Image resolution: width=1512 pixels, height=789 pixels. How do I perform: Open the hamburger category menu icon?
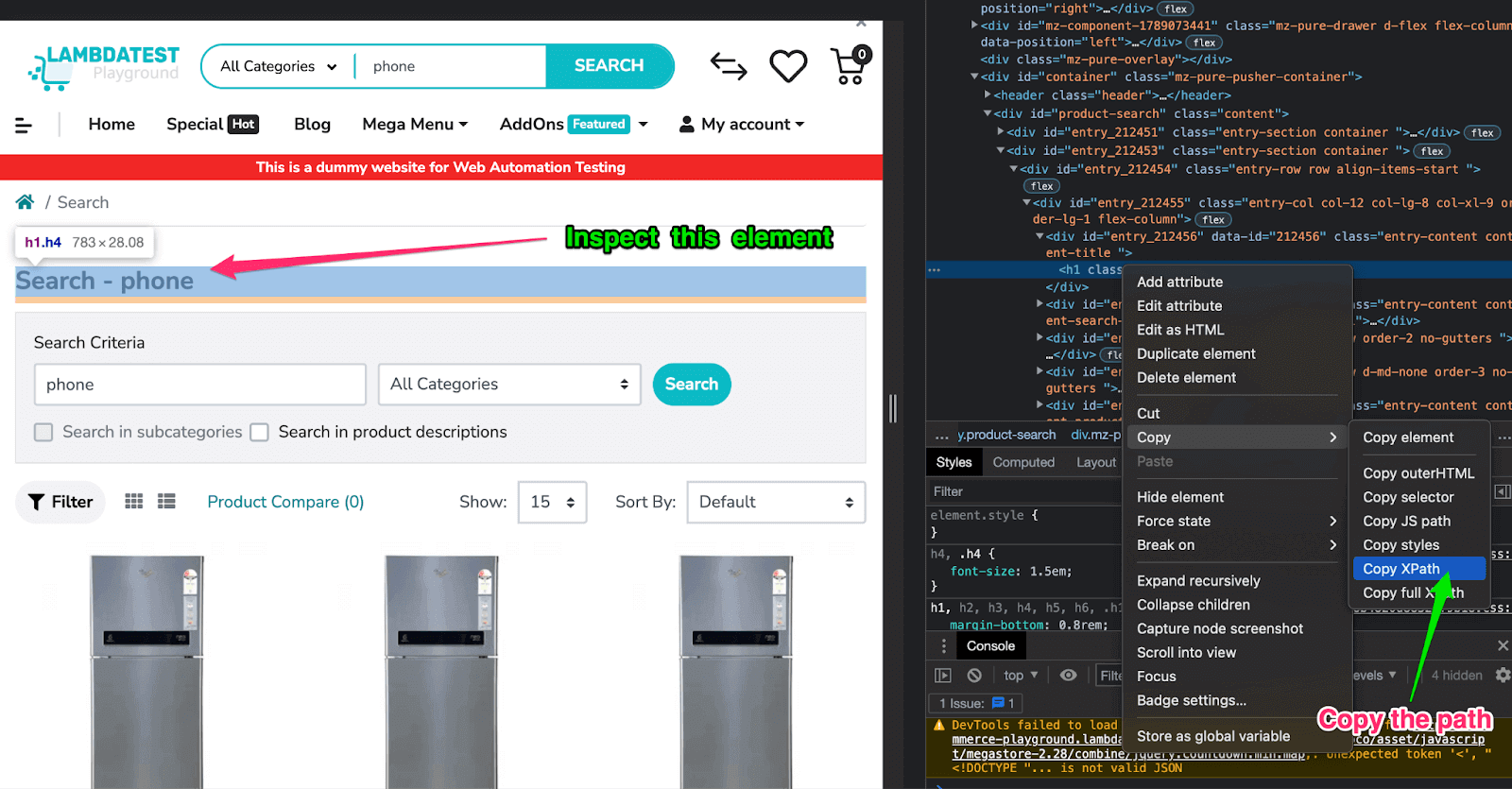coord(24,125)
